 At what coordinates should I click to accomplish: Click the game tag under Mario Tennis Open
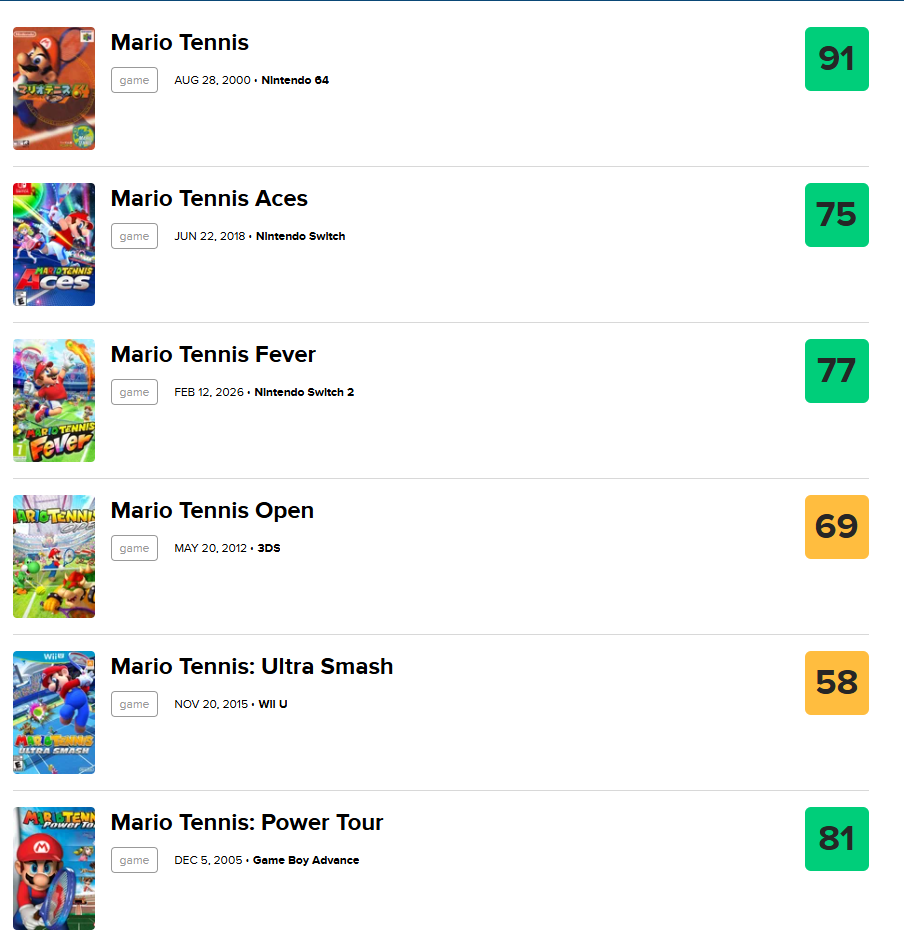pos(134,548)
